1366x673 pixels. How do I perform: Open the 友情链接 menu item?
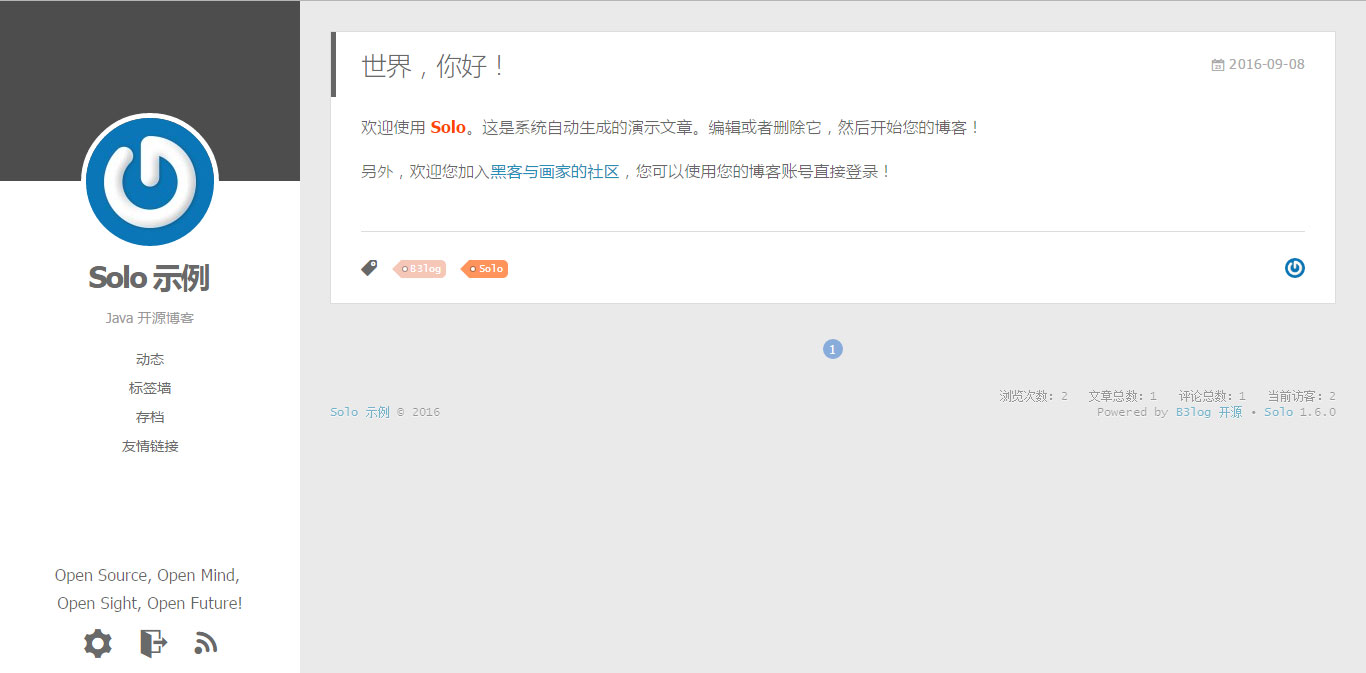pos(150,446)
